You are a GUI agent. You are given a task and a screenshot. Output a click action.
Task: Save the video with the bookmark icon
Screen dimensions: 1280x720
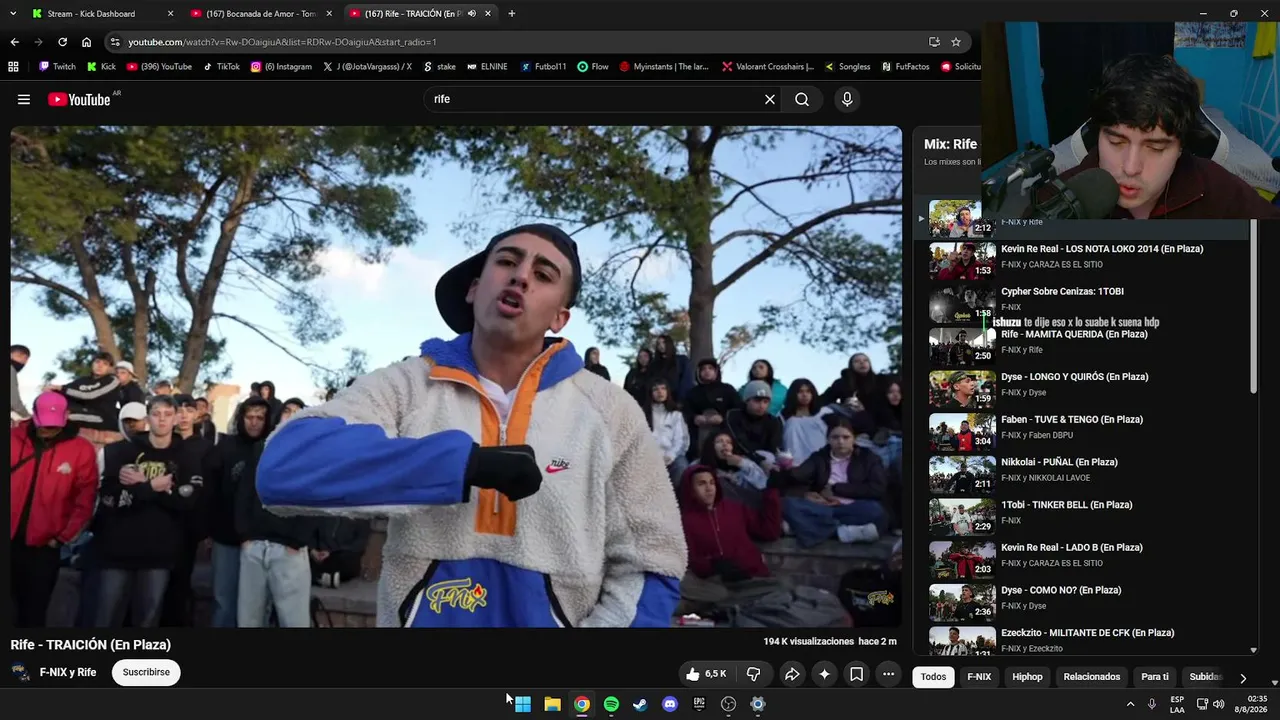[857, 674]
